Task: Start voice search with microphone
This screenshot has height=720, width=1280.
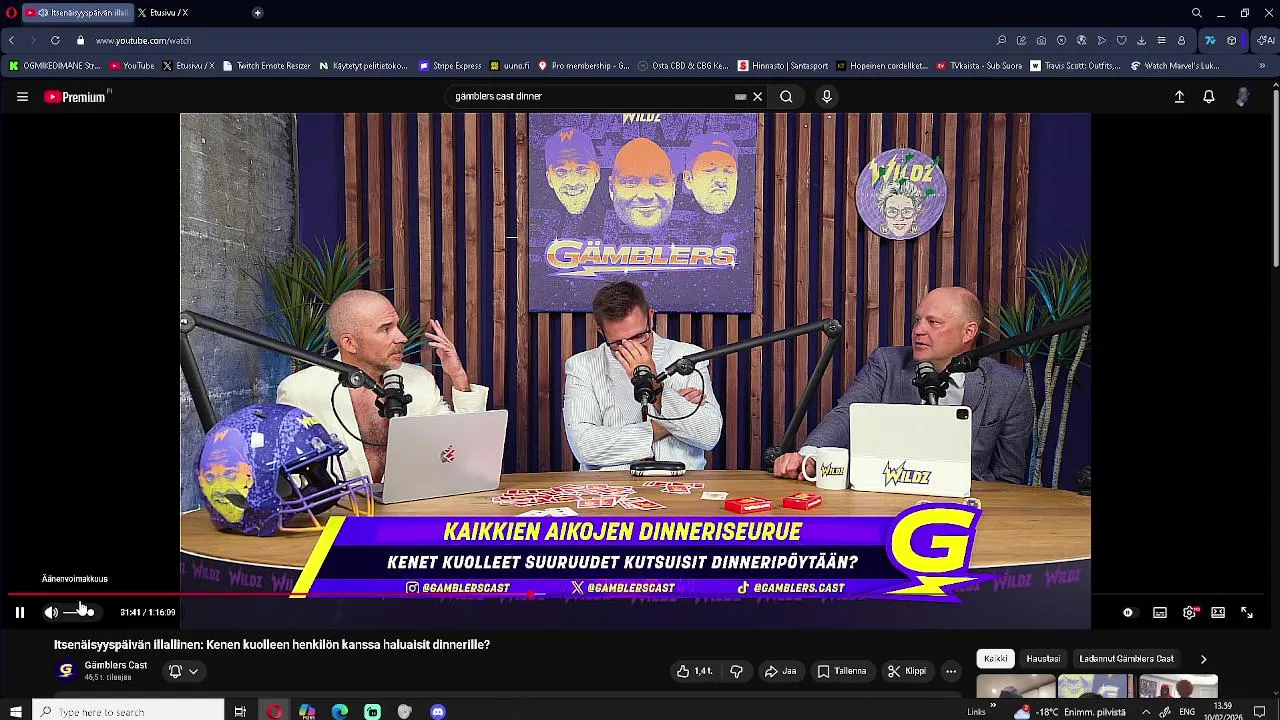Action: point(826,97)
